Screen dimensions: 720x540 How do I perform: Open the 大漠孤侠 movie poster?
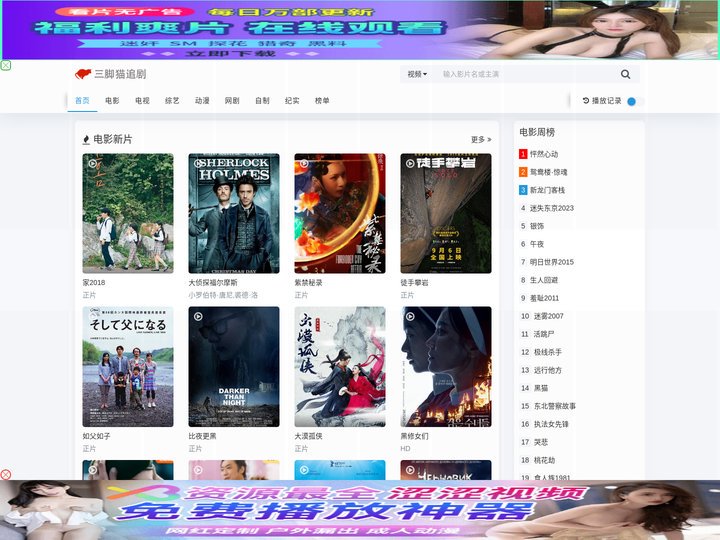(x=340, y=367)
